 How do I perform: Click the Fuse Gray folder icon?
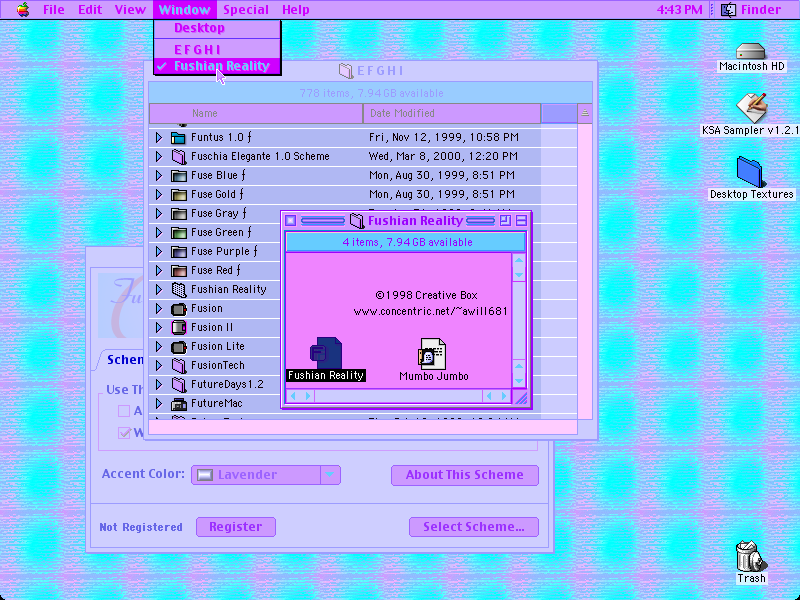click(x=179, y=213)
